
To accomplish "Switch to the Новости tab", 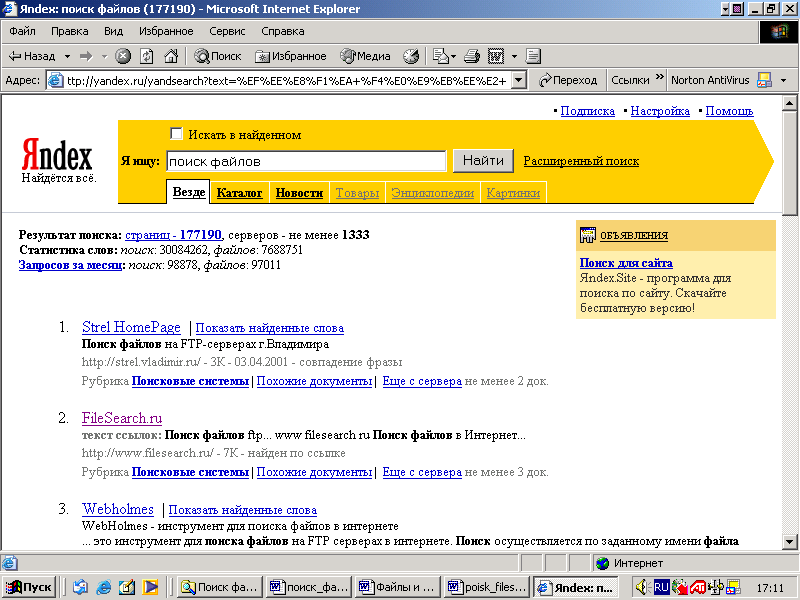I will coord(299,193).
